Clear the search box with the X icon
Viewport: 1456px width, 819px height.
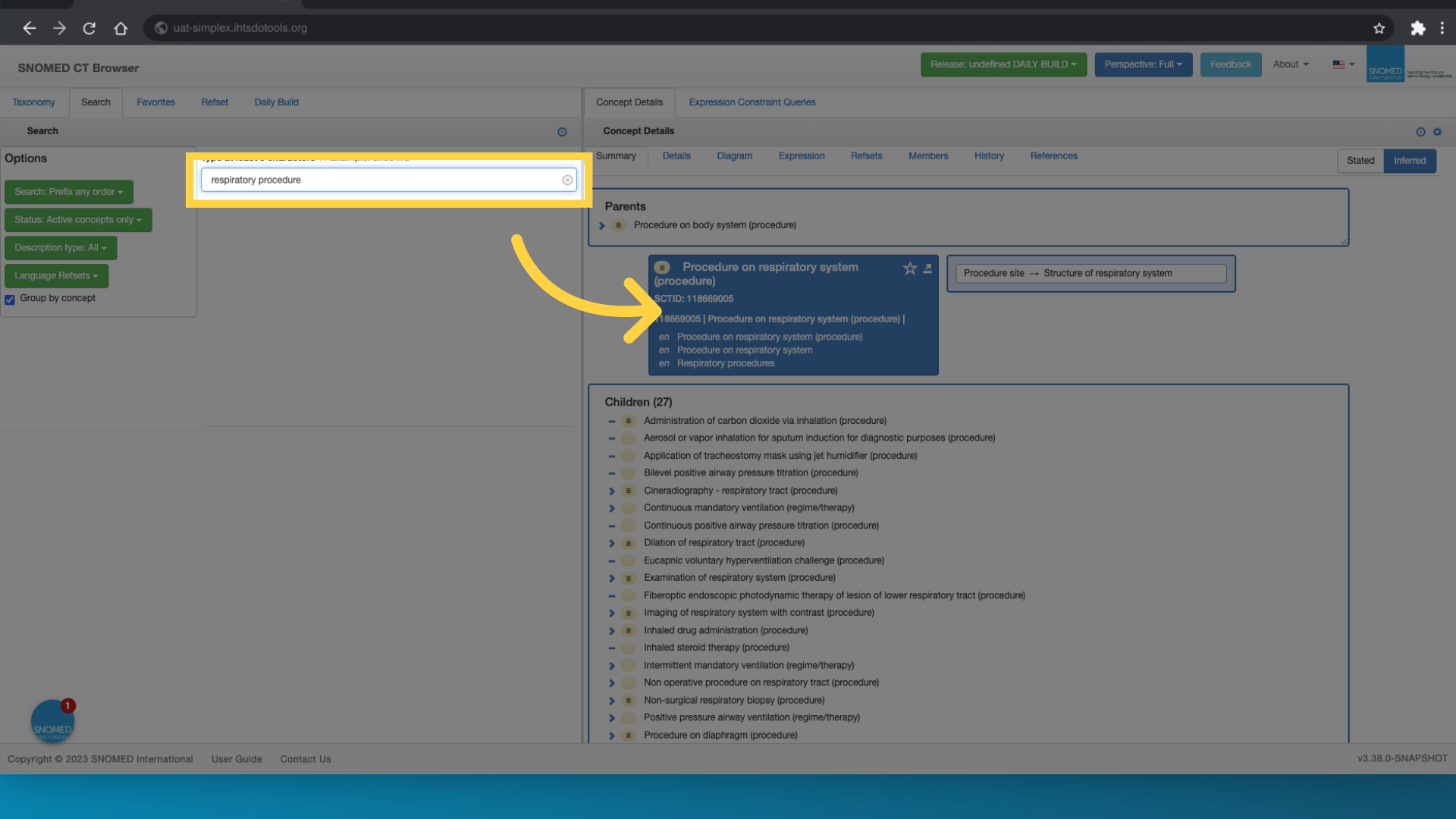pyautogui.click(x=567, y=180)
